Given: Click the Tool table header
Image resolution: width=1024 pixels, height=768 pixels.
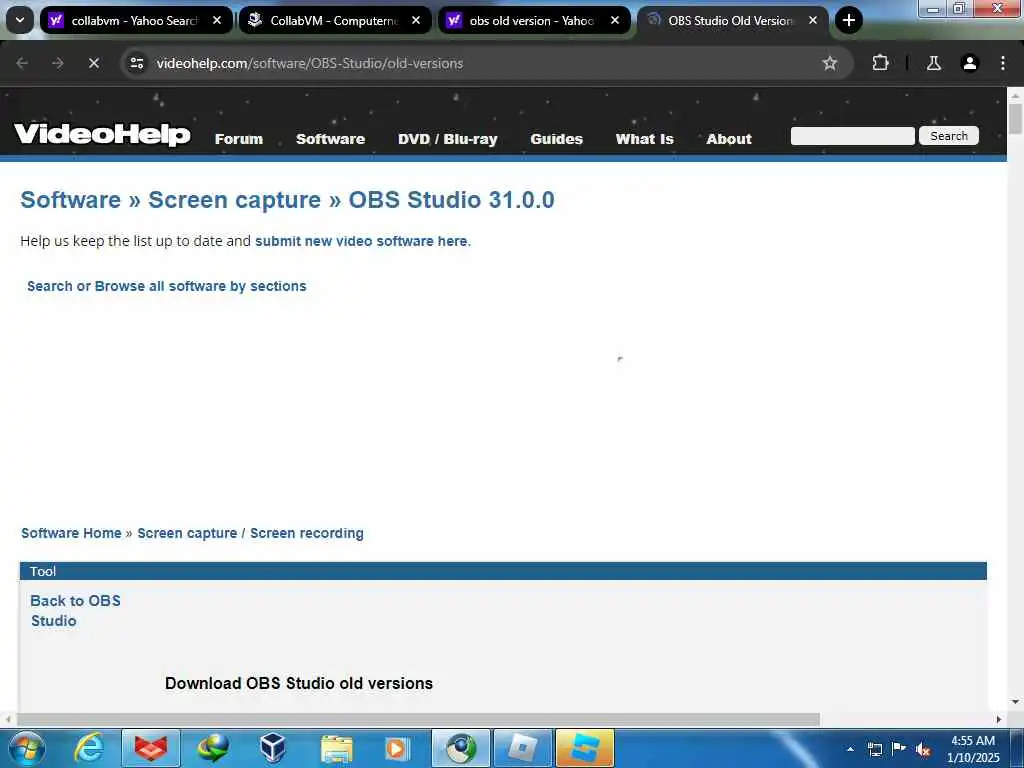Looking at the screenshot, I should [x=503, y=571].
